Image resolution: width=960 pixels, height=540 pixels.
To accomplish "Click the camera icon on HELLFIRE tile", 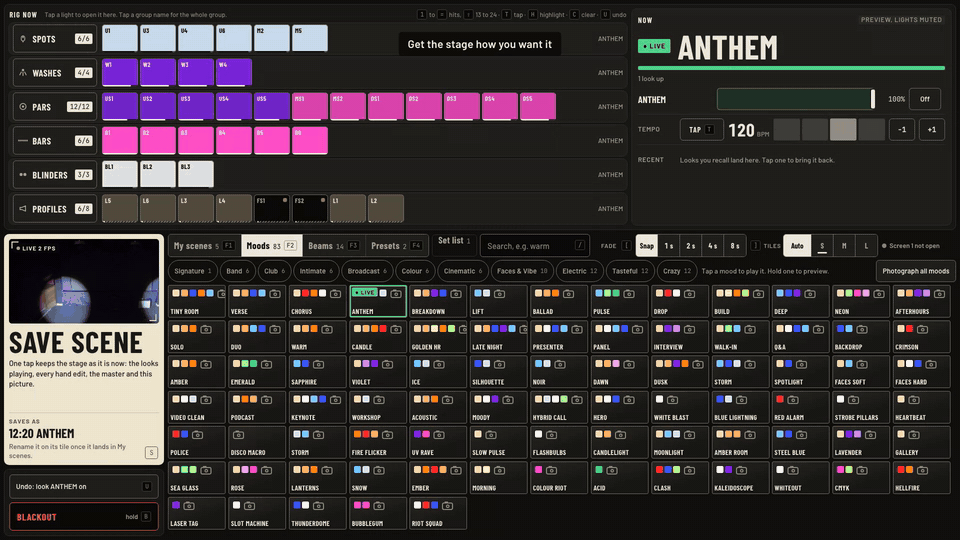I will [922, 470].
